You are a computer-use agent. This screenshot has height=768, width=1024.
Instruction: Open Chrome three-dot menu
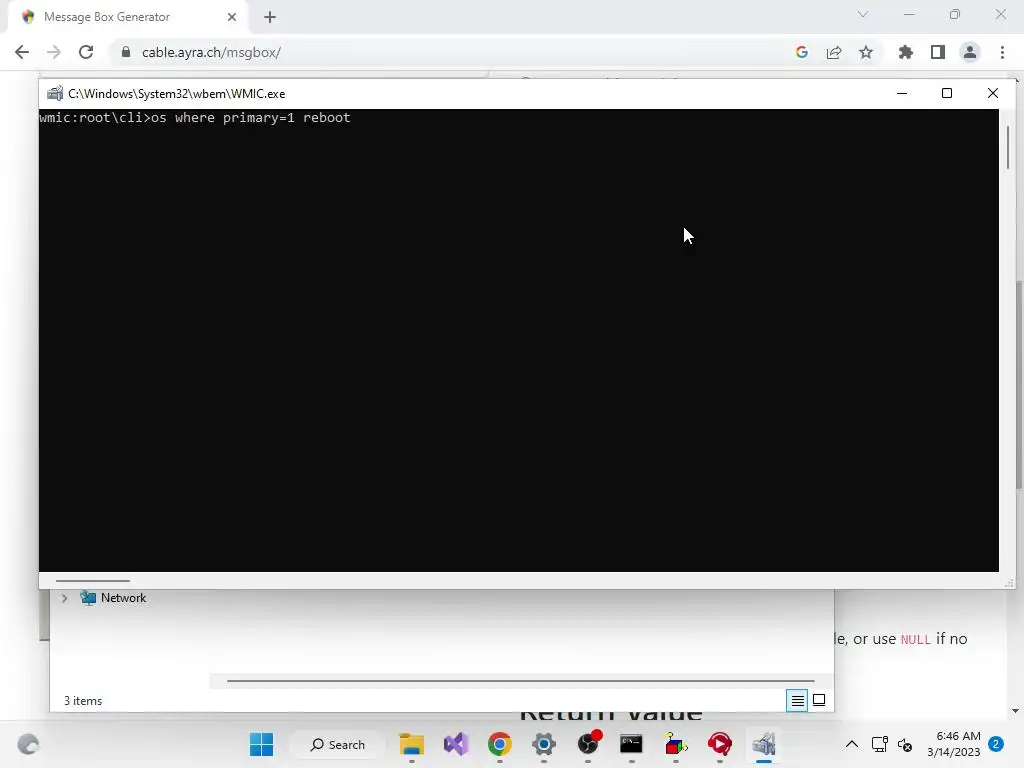tap(1002, 52)
